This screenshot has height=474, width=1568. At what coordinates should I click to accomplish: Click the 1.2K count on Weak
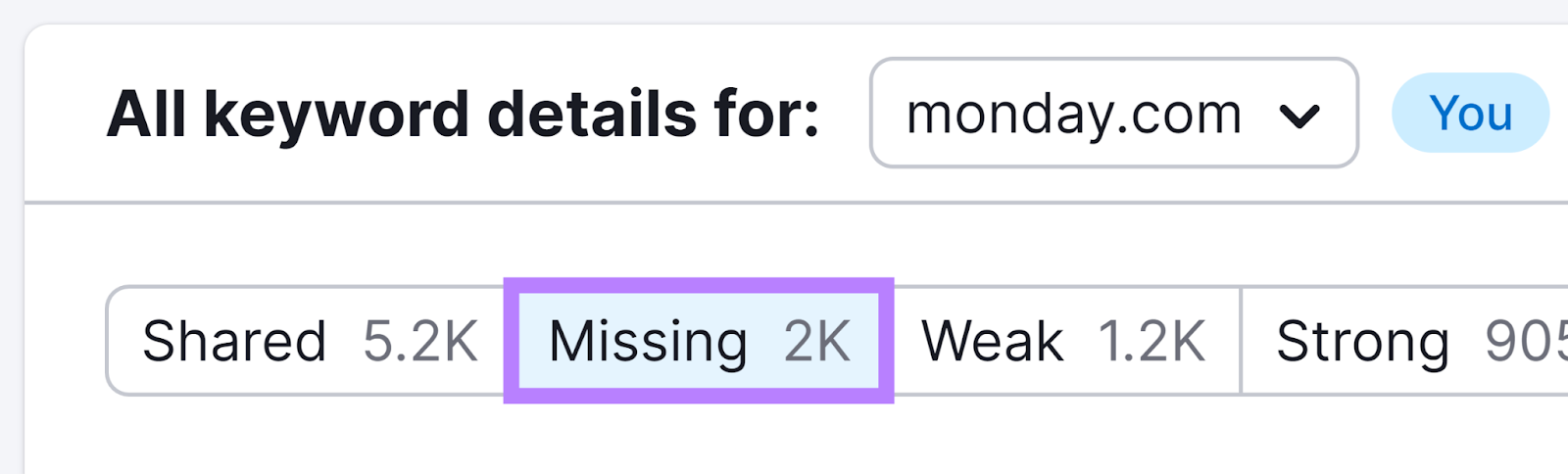pyautogui.click(x=1151, y=341)
